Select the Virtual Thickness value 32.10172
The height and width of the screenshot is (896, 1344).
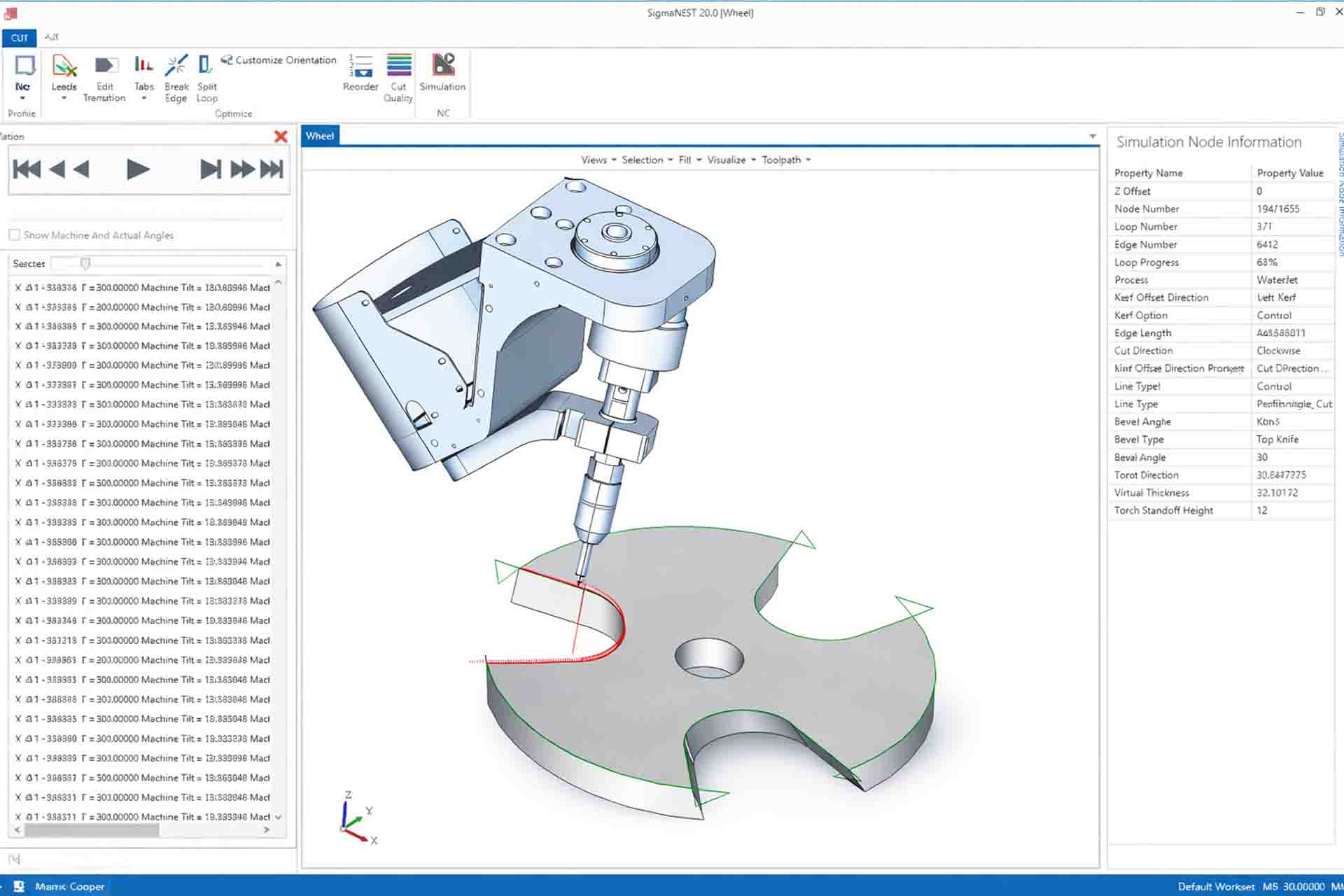(1277, 493)
